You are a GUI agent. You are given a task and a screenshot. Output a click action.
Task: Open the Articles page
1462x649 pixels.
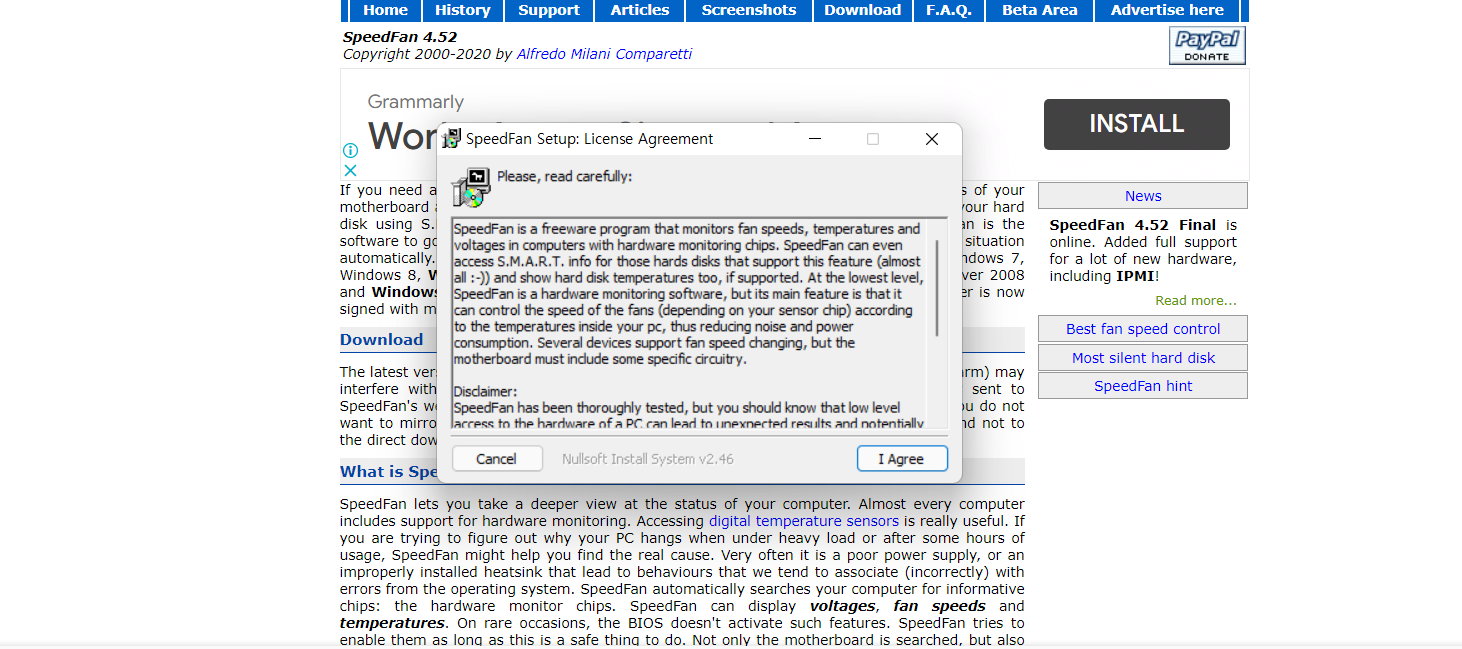(x=640, y=10)
